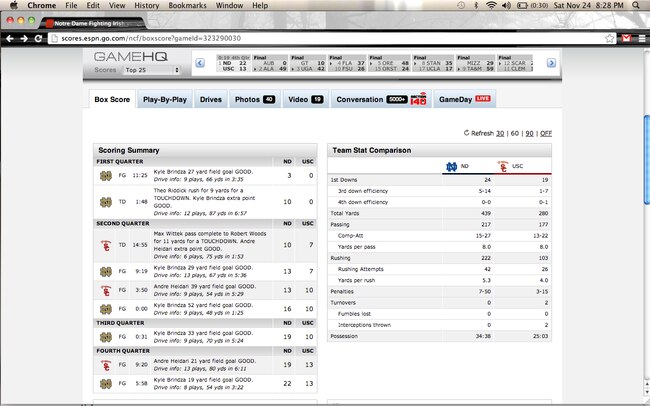This screenshot has width=650, height=406.
Task: Open the History menu
Action: (147, 5)
